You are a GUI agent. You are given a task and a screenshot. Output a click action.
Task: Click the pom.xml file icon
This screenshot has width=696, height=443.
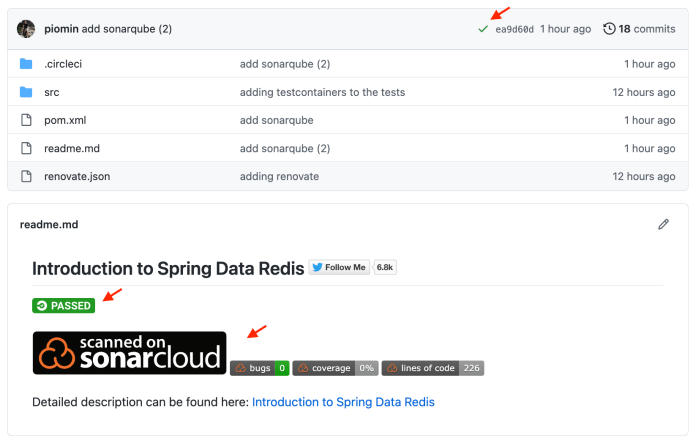pyautogui.click(x=27, y=120)
